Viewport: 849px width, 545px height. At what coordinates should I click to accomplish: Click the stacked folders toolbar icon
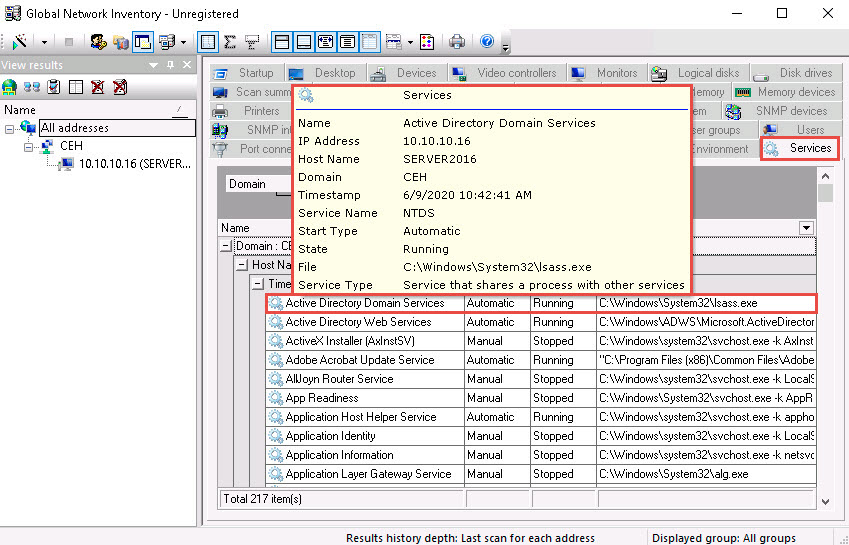point(120,42)
